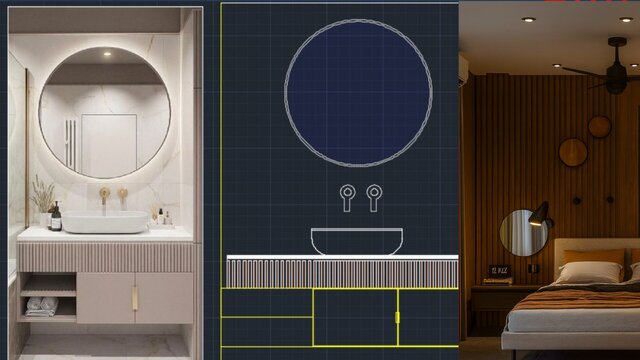Select the basin bowl outline in CAD drawing
This screenshot has width=640, height=360.
click(x=357, y=241)
